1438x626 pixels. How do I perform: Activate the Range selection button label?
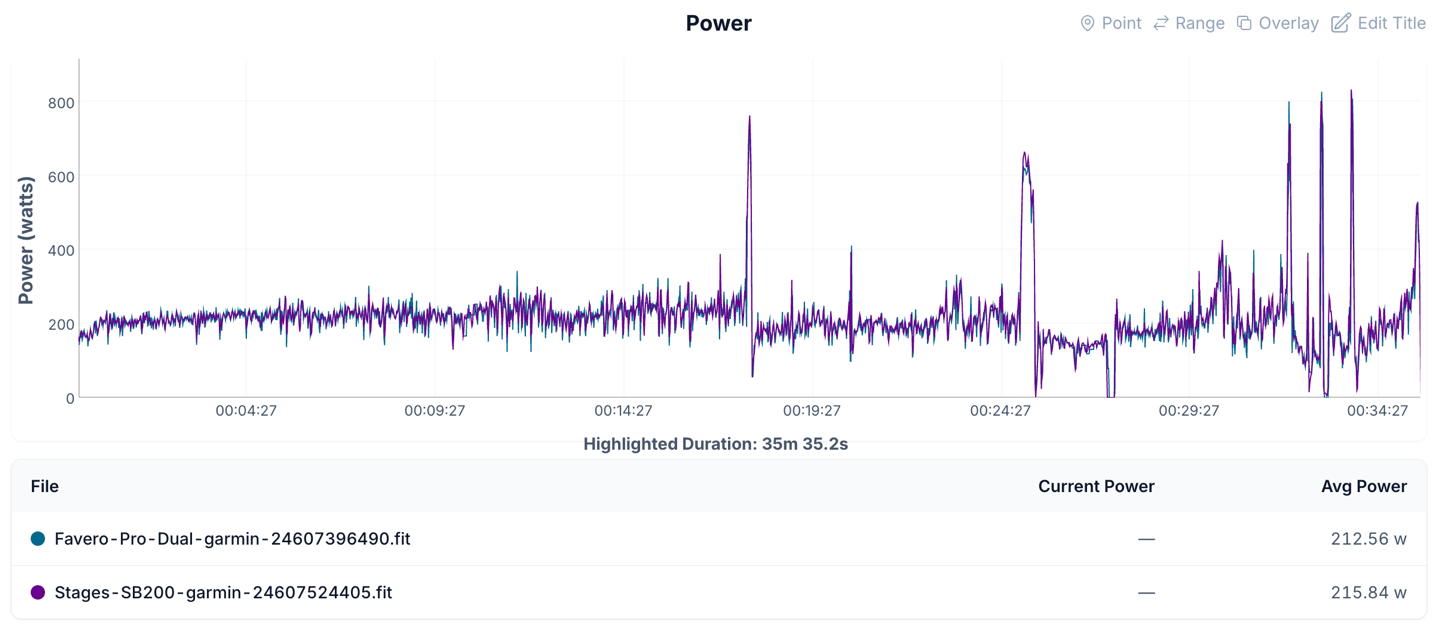(x=1200, y=23)
